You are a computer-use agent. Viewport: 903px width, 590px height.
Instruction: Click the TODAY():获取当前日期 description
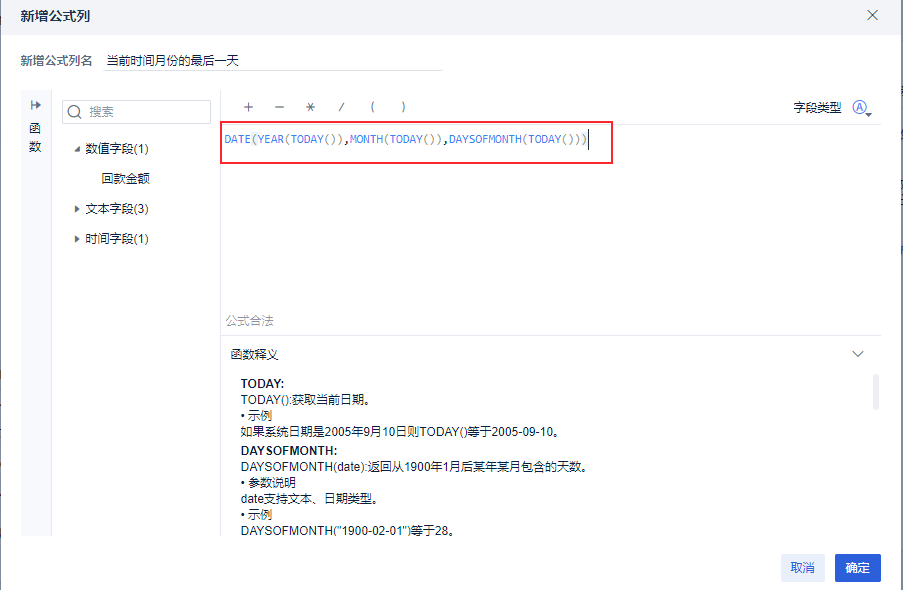point(306,400)
